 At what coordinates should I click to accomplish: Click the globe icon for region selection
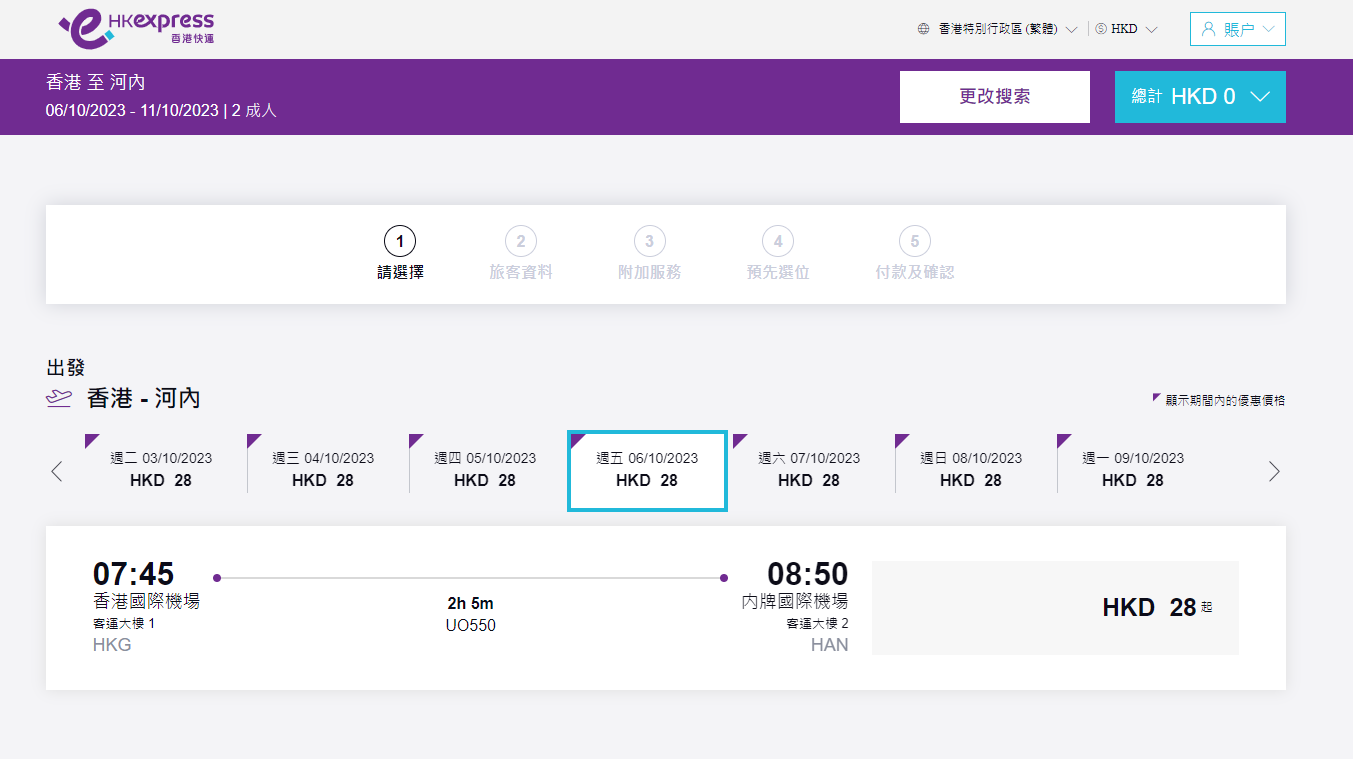[923, 29]
